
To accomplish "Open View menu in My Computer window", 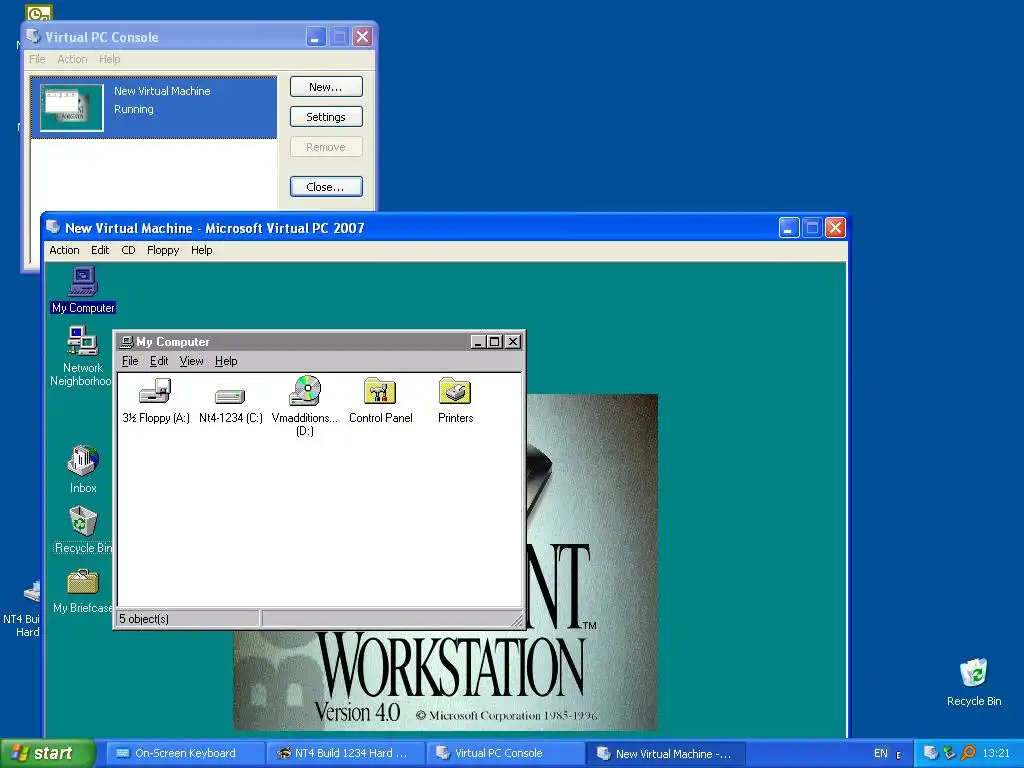I will pos(191,361).
